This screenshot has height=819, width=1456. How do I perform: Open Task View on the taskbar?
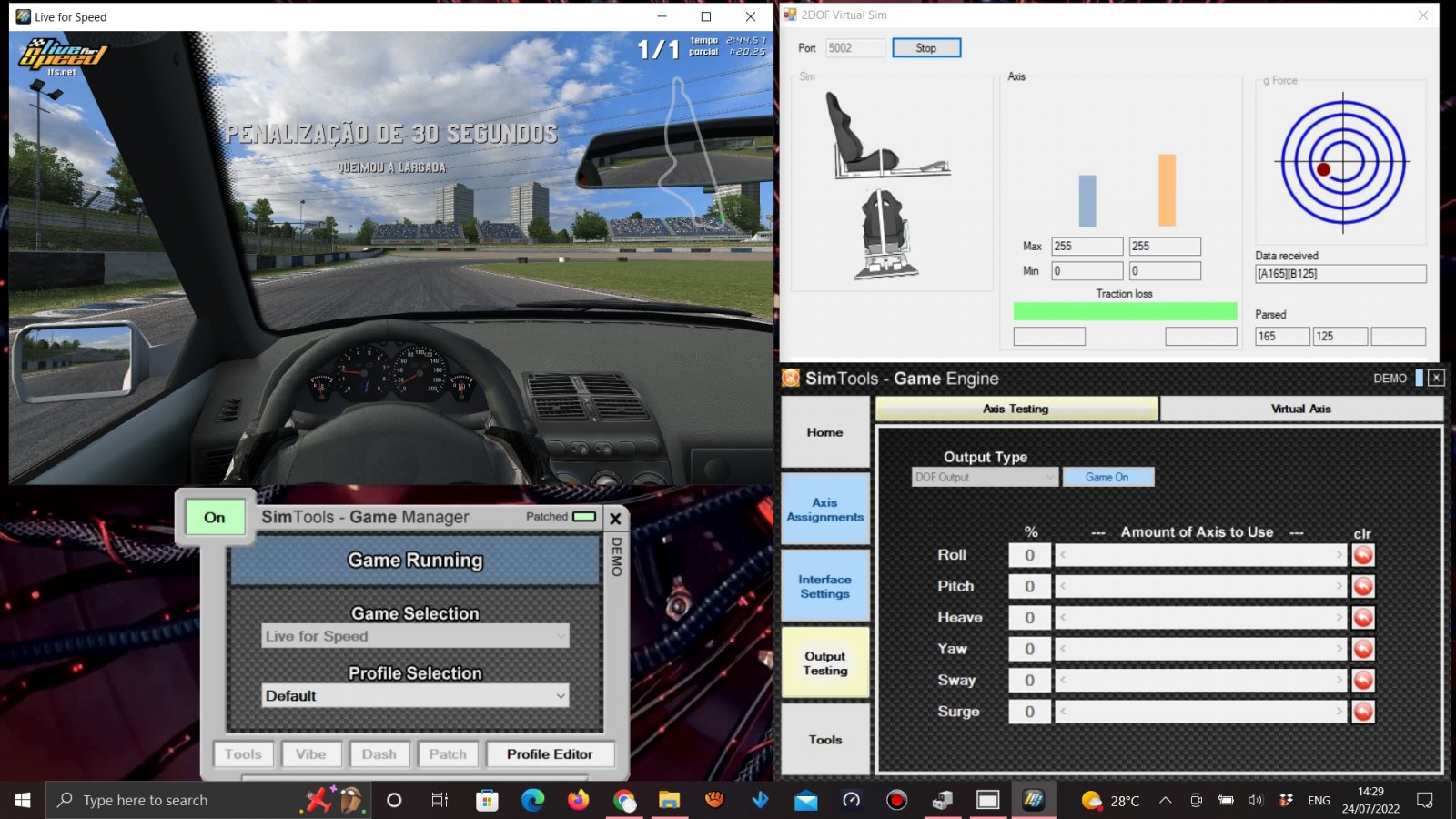[440, 800]
